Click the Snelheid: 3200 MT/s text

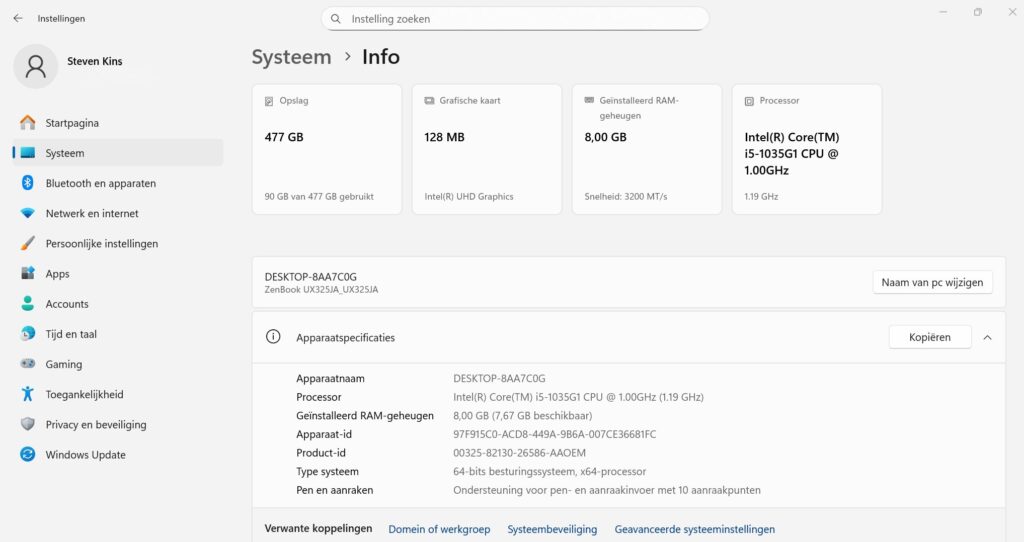[626, 197]
